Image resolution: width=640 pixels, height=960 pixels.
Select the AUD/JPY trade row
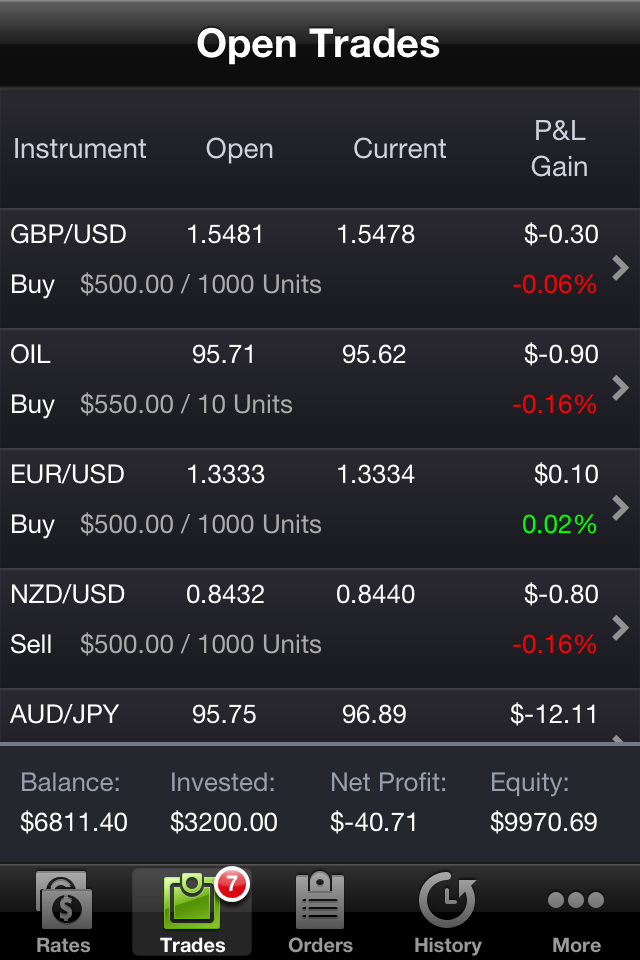tap(300, 716)
